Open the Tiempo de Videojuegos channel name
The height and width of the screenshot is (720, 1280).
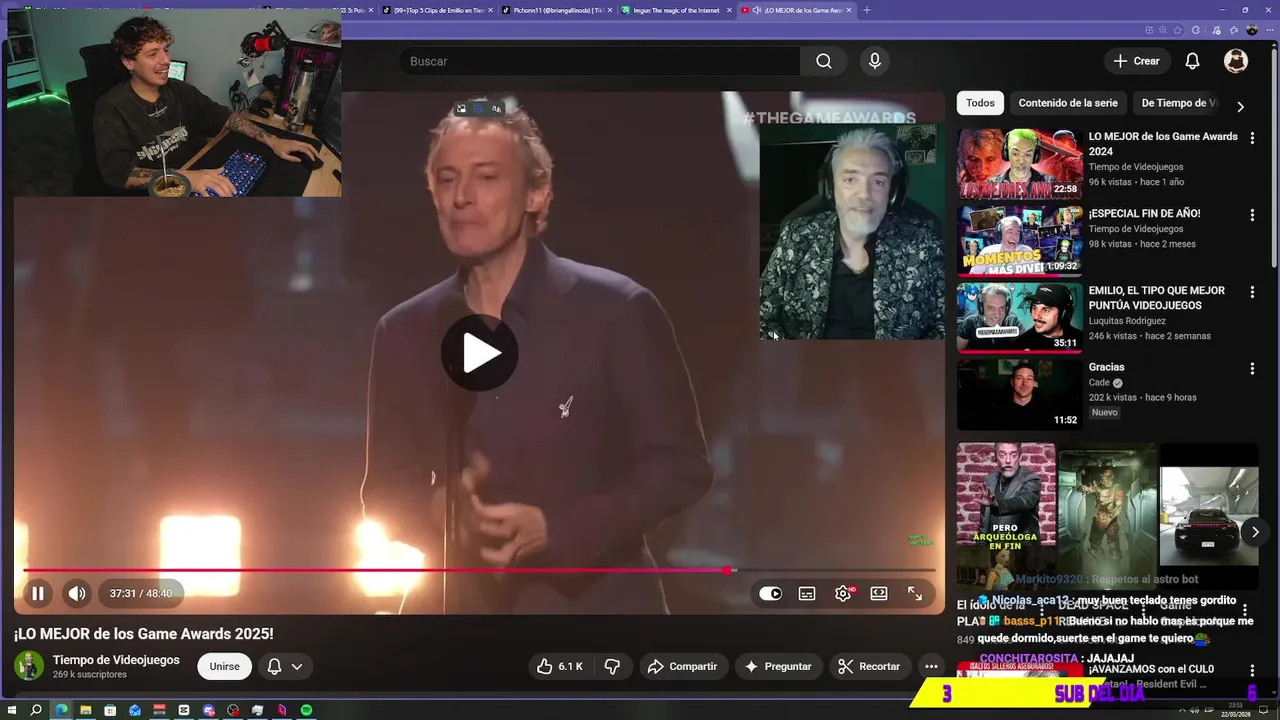click(116, 660)
